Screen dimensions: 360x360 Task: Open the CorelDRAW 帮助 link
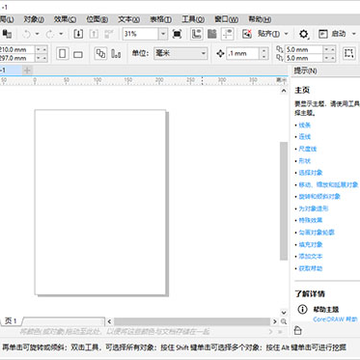pos(335,319)
